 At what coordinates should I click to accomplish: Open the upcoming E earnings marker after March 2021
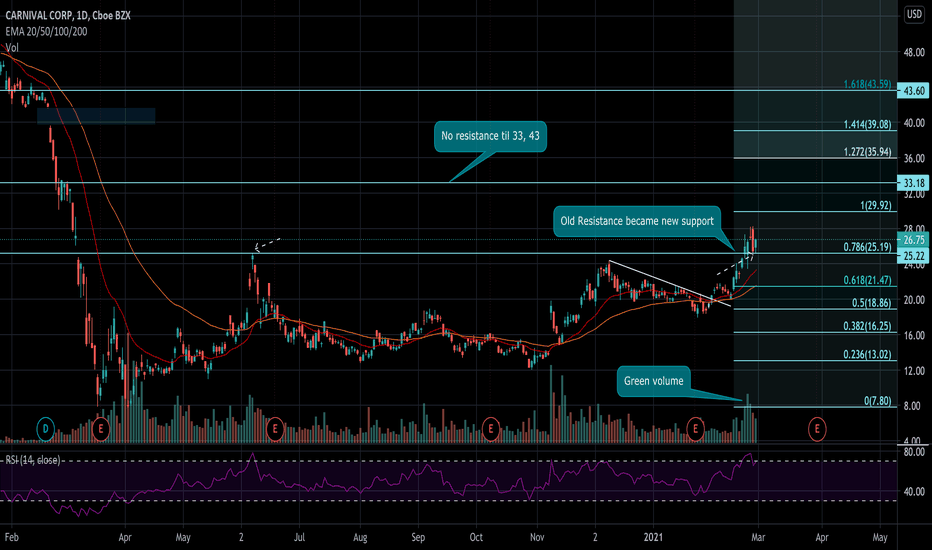(x=817, y=429)
